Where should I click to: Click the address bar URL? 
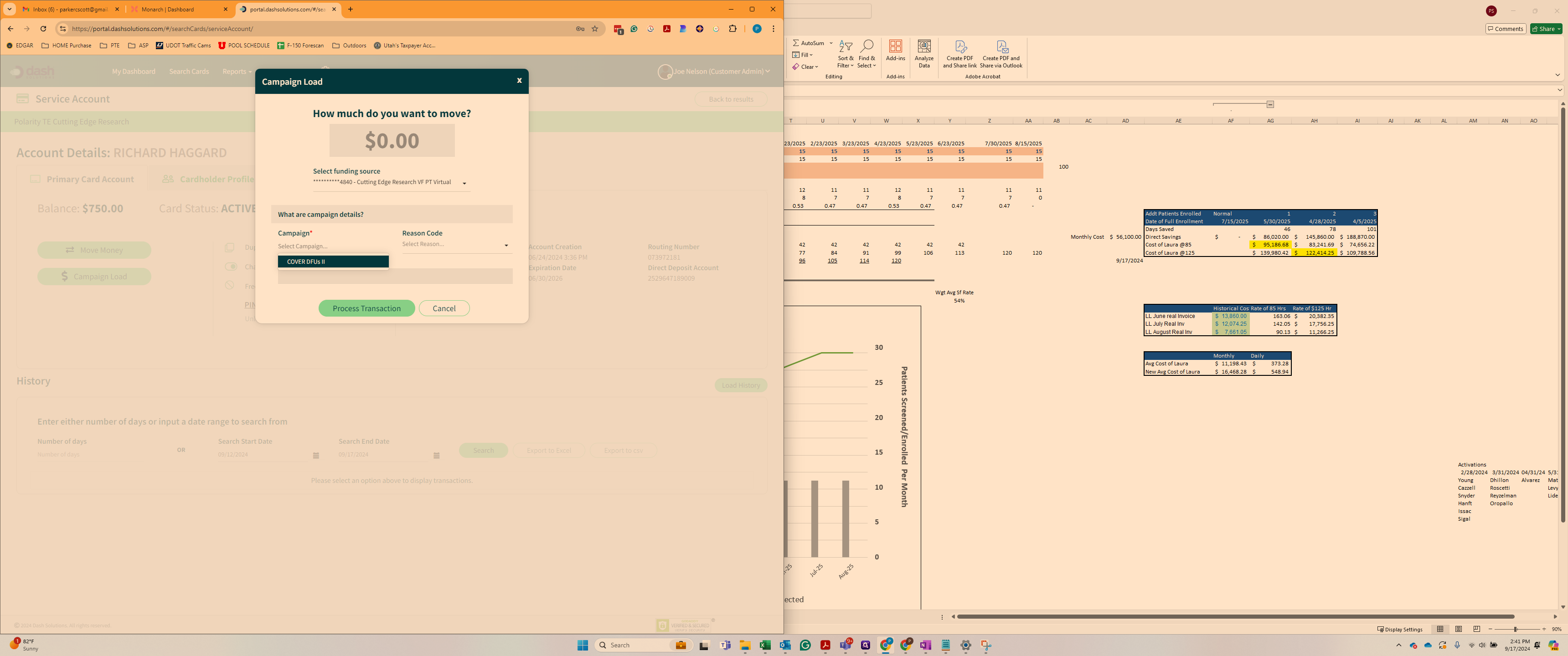click(162, 29)
